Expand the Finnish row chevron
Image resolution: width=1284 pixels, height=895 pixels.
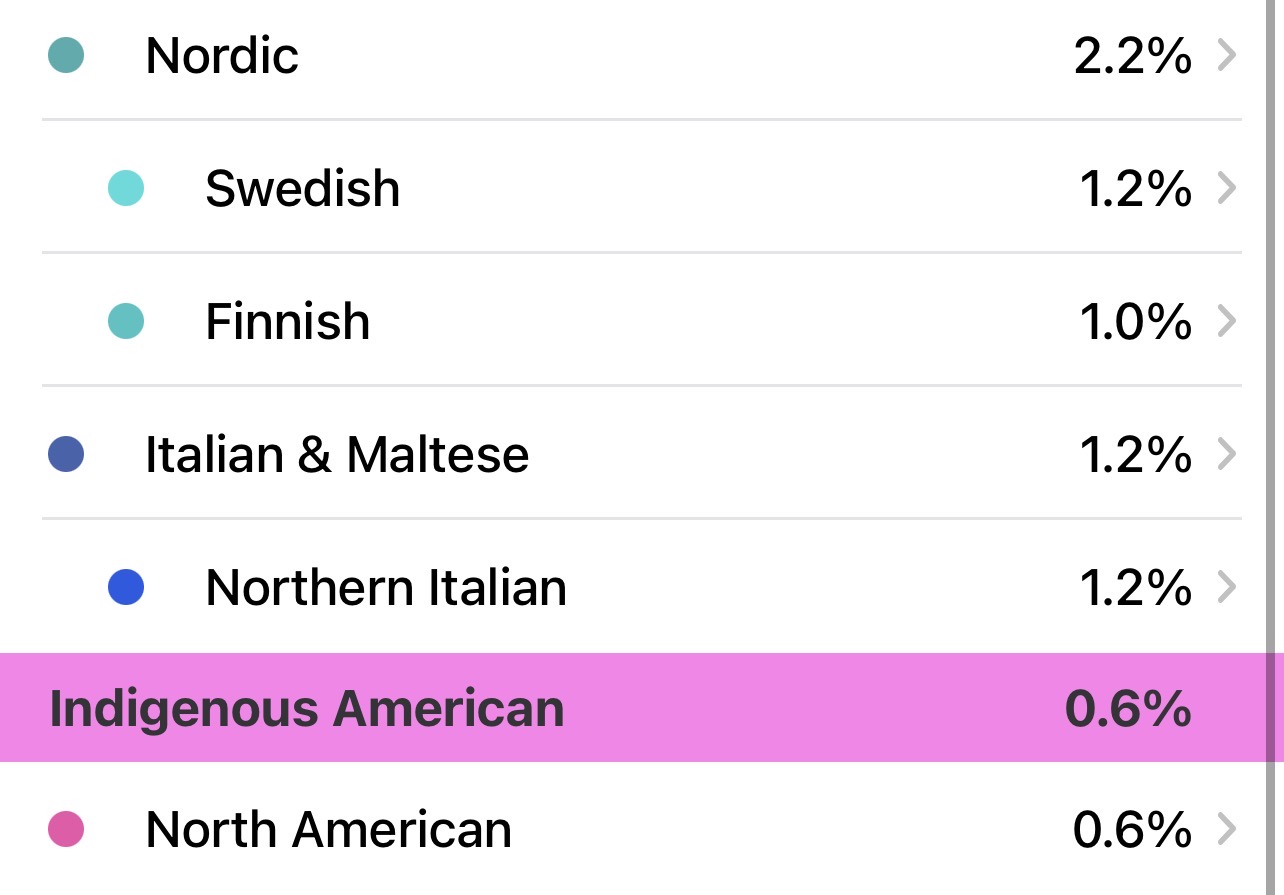(1227, 321)
